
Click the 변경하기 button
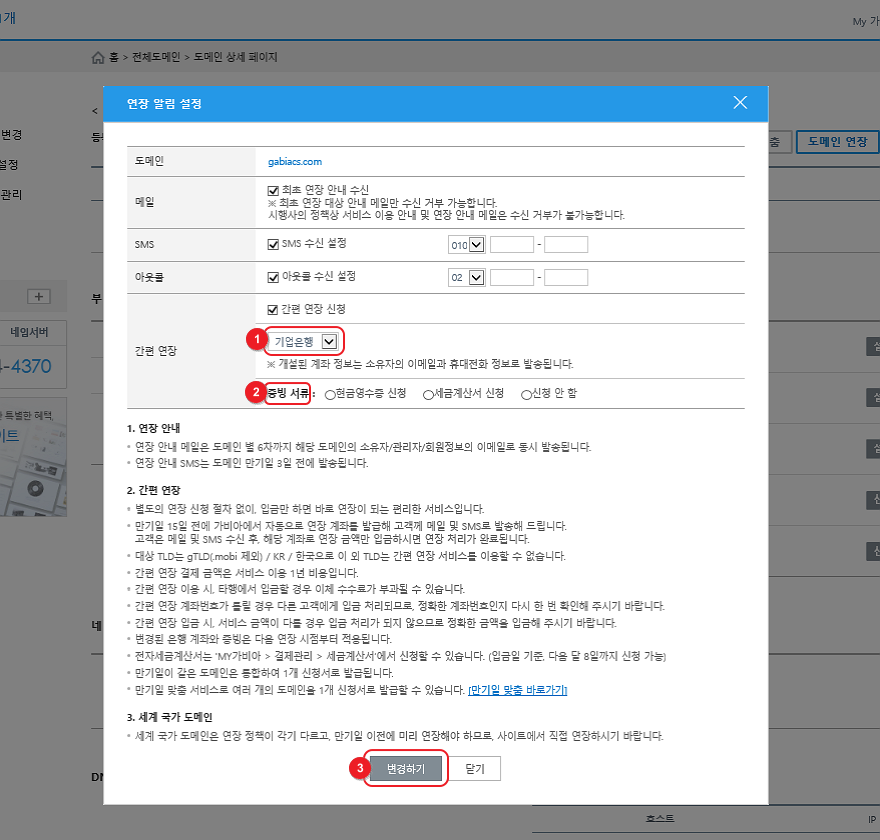[406, 768]
